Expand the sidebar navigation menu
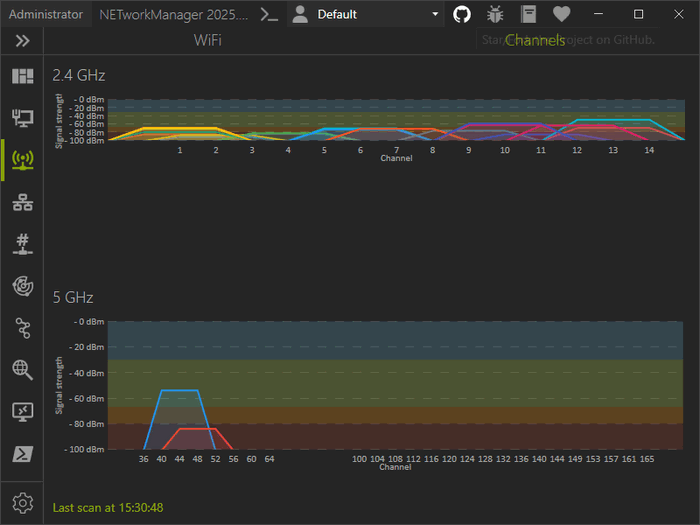The height and width of the screenshot is (525, 700). point(22,41)
